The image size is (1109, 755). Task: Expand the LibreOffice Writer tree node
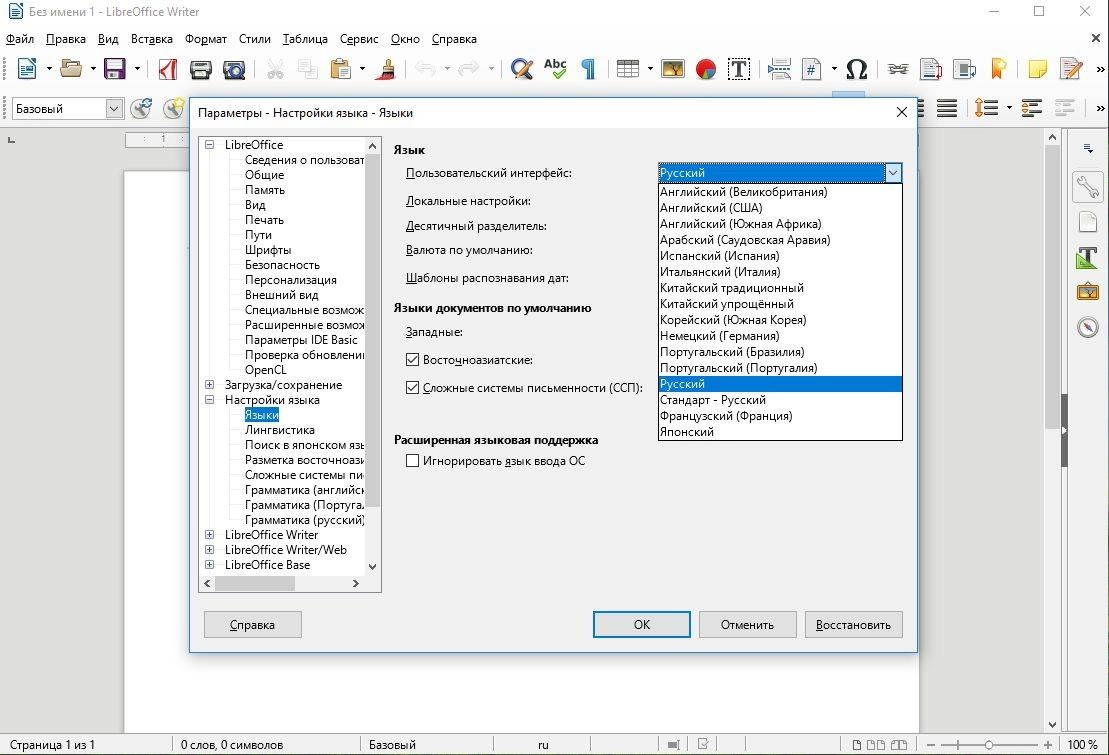pyautogui.click(x=209, y=535)
